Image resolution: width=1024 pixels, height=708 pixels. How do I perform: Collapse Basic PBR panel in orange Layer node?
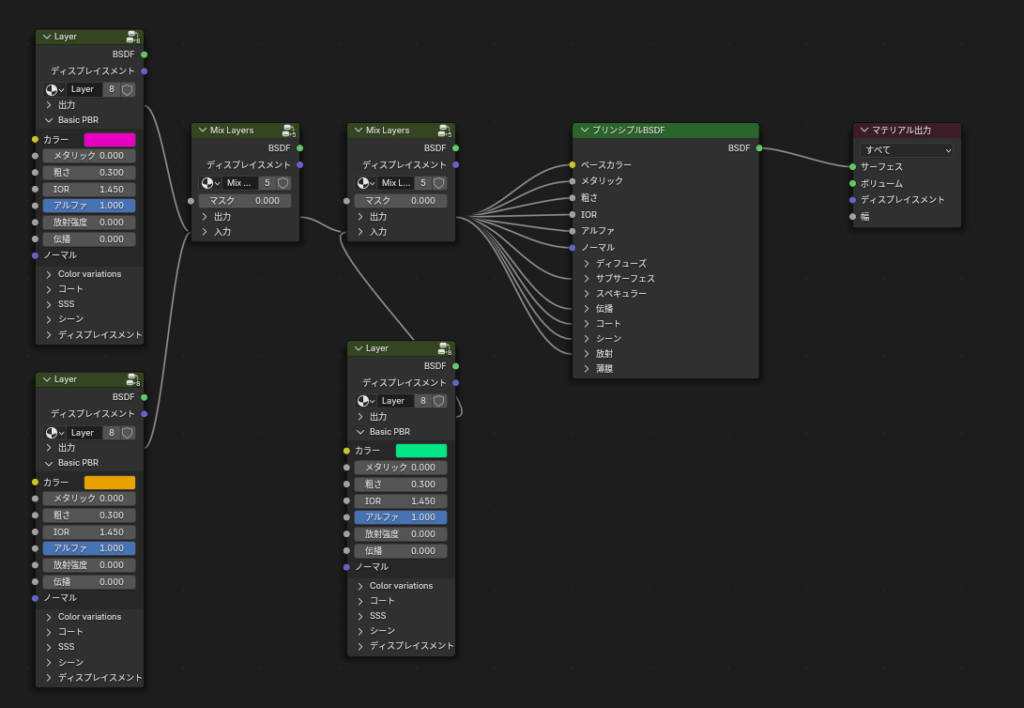click(x=49, y=463)
